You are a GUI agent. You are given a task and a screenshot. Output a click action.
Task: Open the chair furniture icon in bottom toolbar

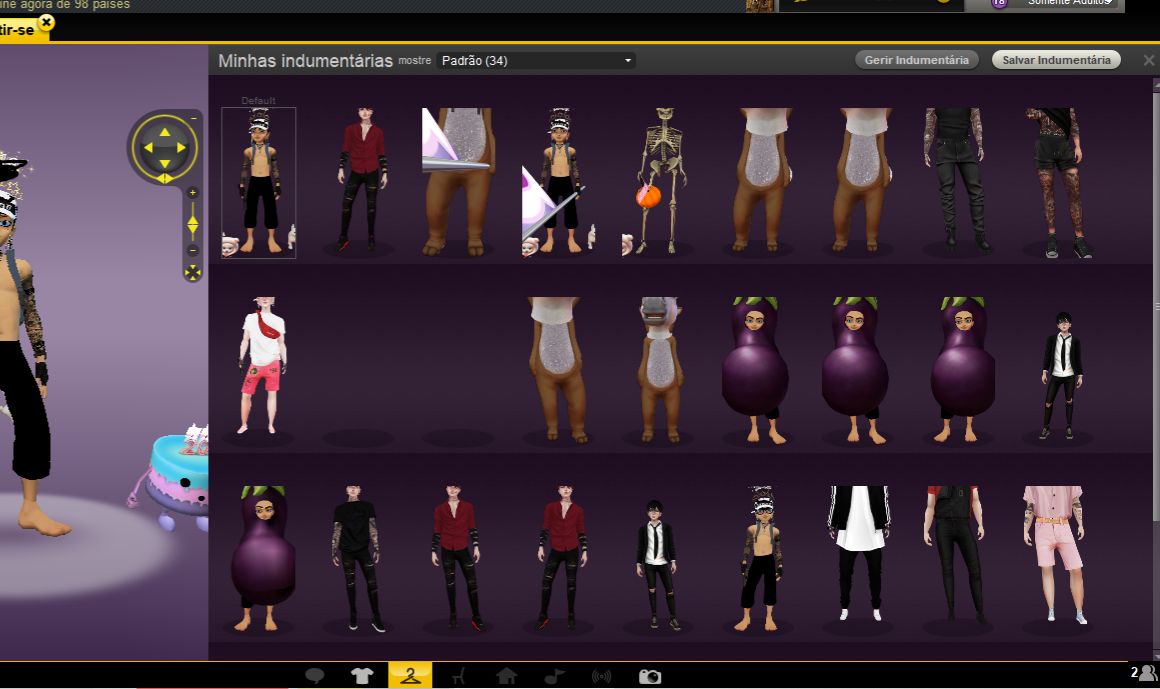pos(459,676)
